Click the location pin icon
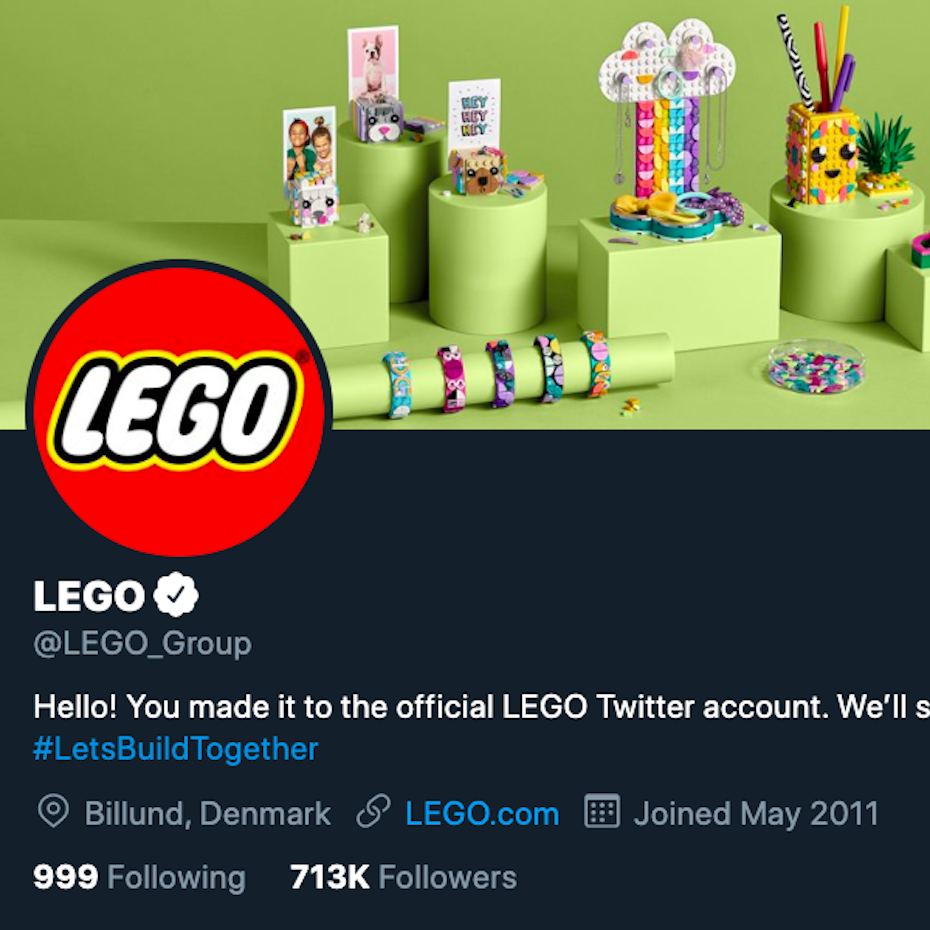The width and height of the screenshot is (930, 930). pyautogui.click(x=52, y=812)
